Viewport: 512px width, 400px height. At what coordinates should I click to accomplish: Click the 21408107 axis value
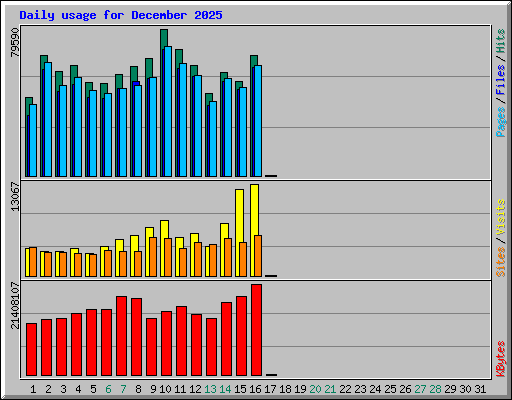tap(15, 306)
